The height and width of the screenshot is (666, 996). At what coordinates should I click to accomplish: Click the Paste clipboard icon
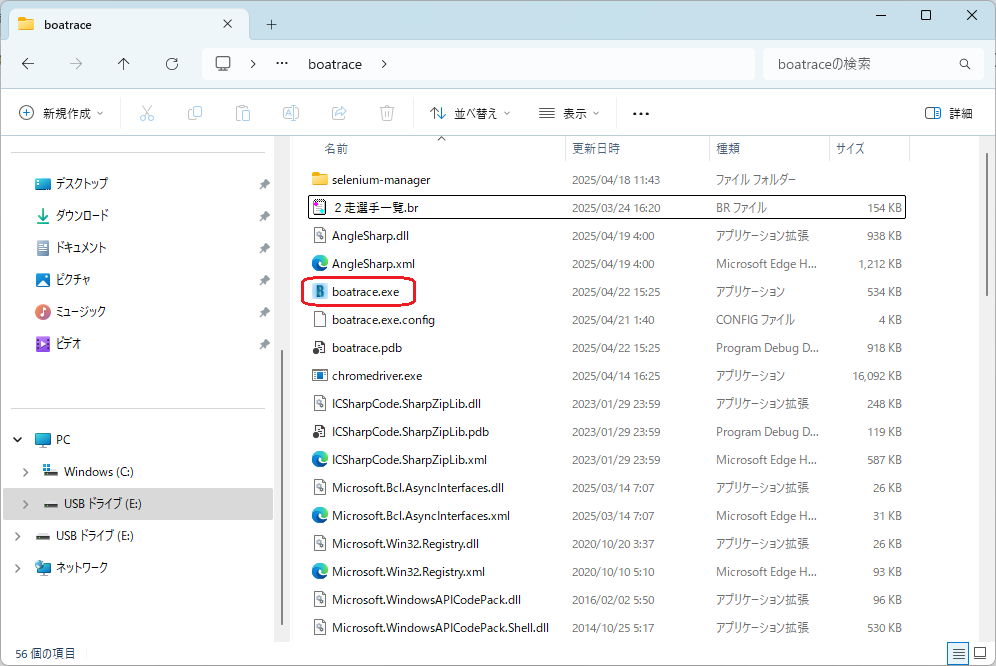click(243, 114)
